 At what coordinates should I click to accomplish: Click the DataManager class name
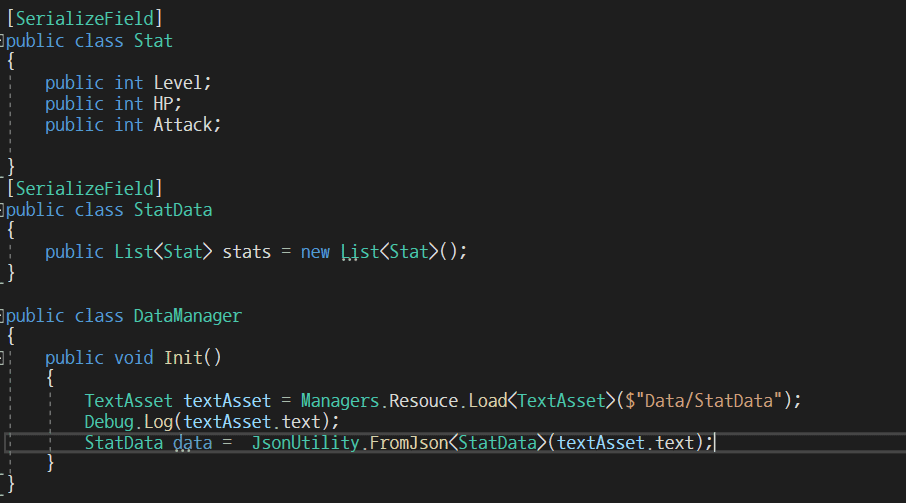188,316
